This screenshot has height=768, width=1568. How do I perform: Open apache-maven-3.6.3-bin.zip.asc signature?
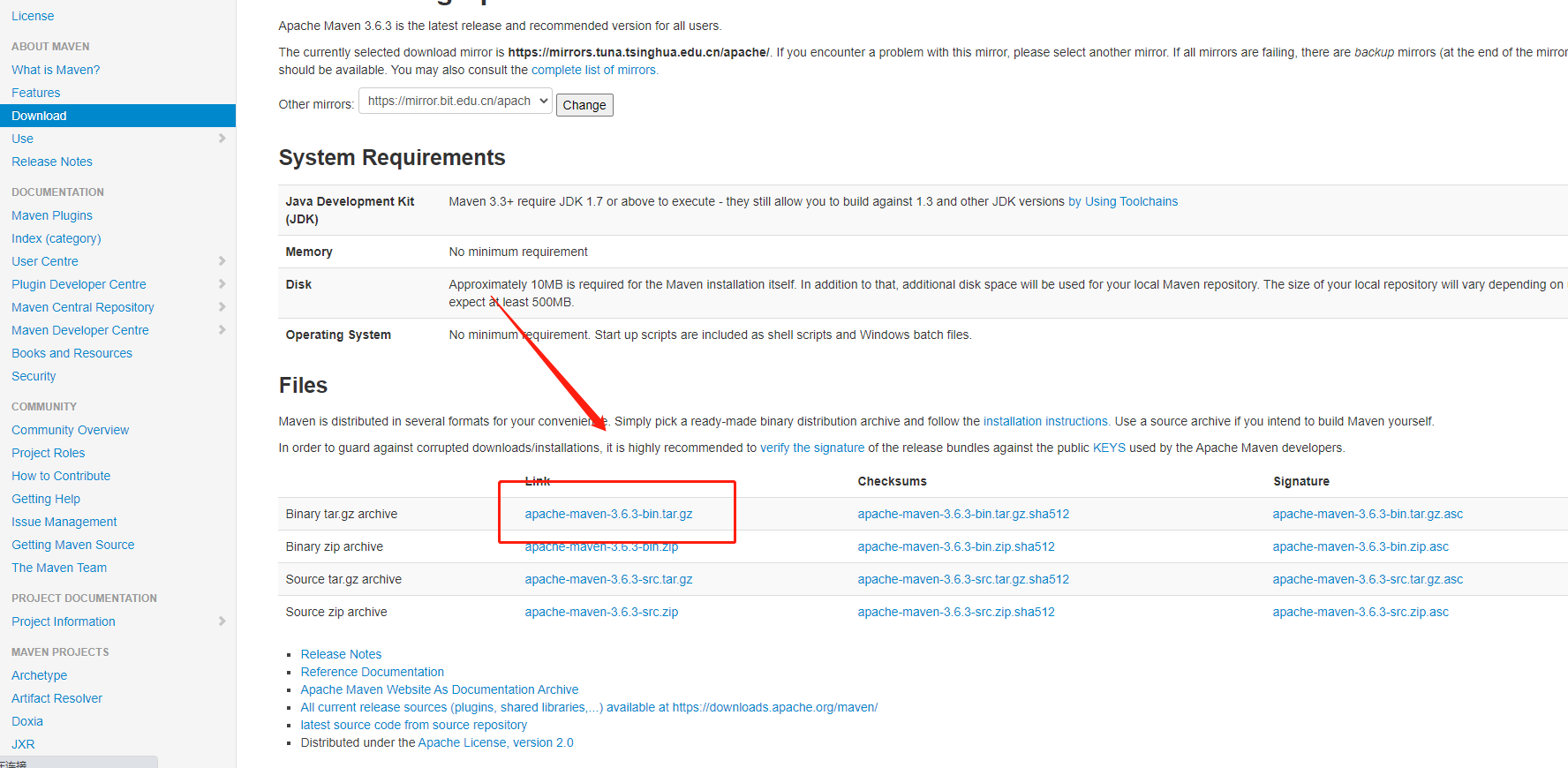[1361, 546]
